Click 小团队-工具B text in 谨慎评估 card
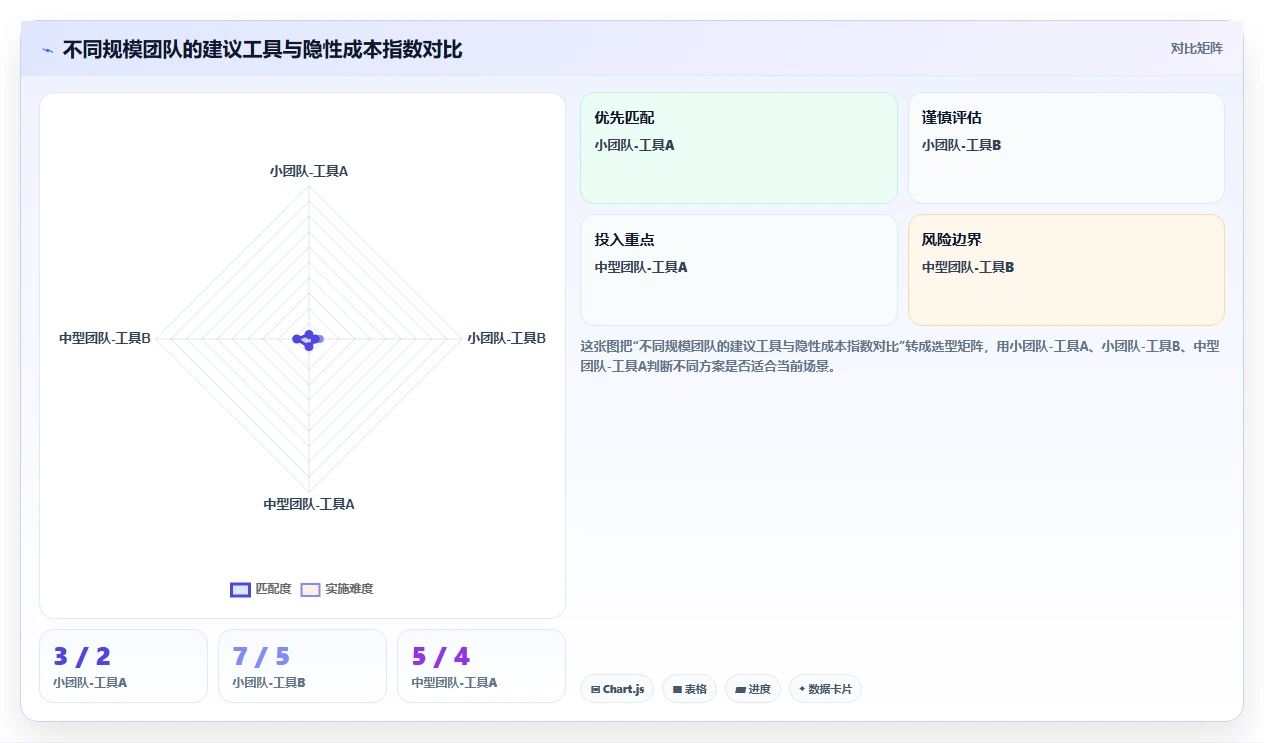1264x743 pixels. point(961,145)
